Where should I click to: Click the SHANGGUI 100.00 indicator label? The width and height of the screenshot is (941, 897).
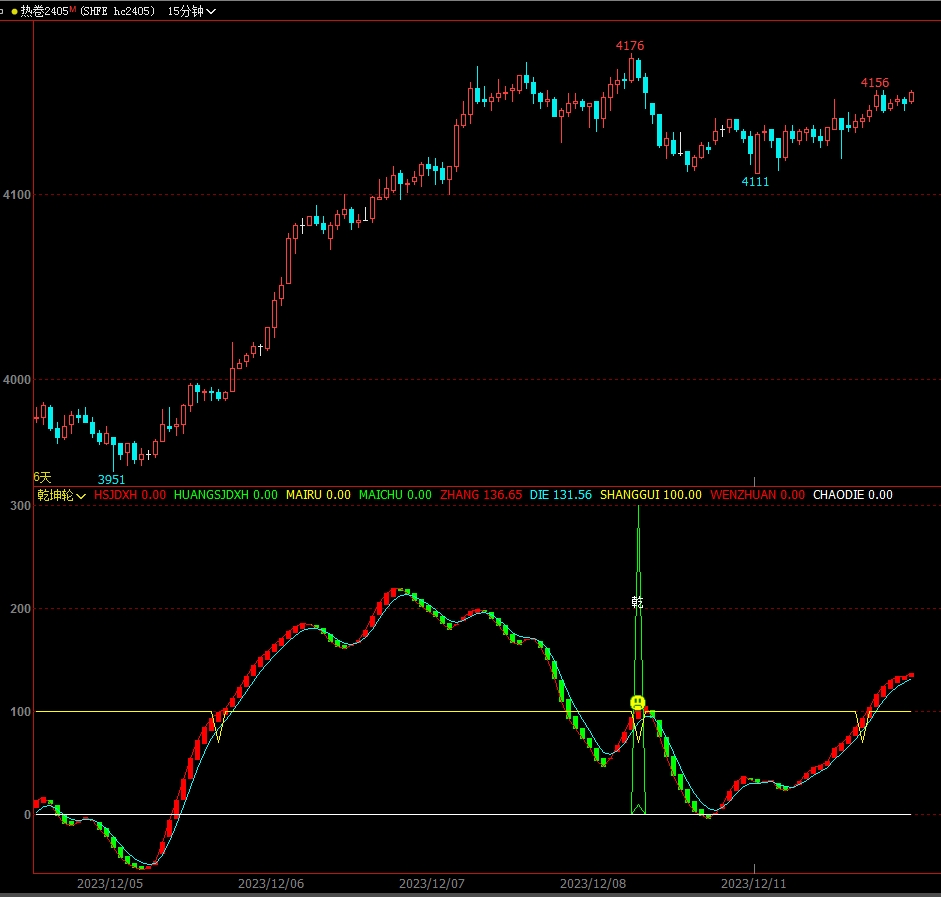650,495
